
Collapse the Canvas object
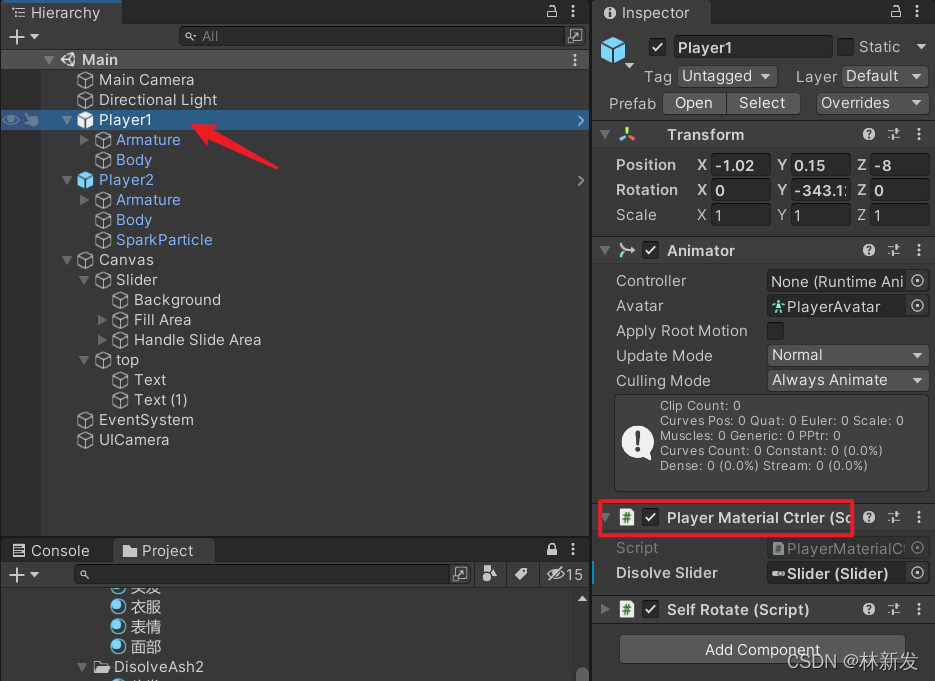[x=67, y=260]
